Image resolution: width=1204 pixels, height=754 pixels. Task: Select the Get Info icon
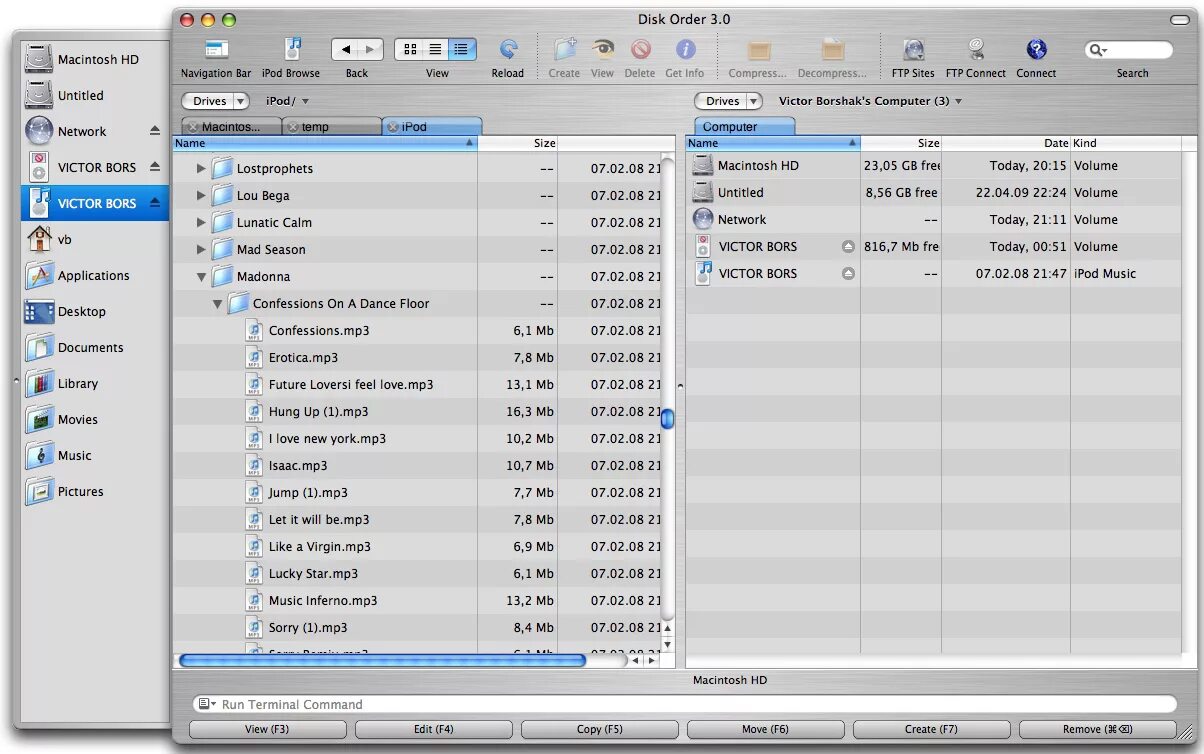[685, 48]
